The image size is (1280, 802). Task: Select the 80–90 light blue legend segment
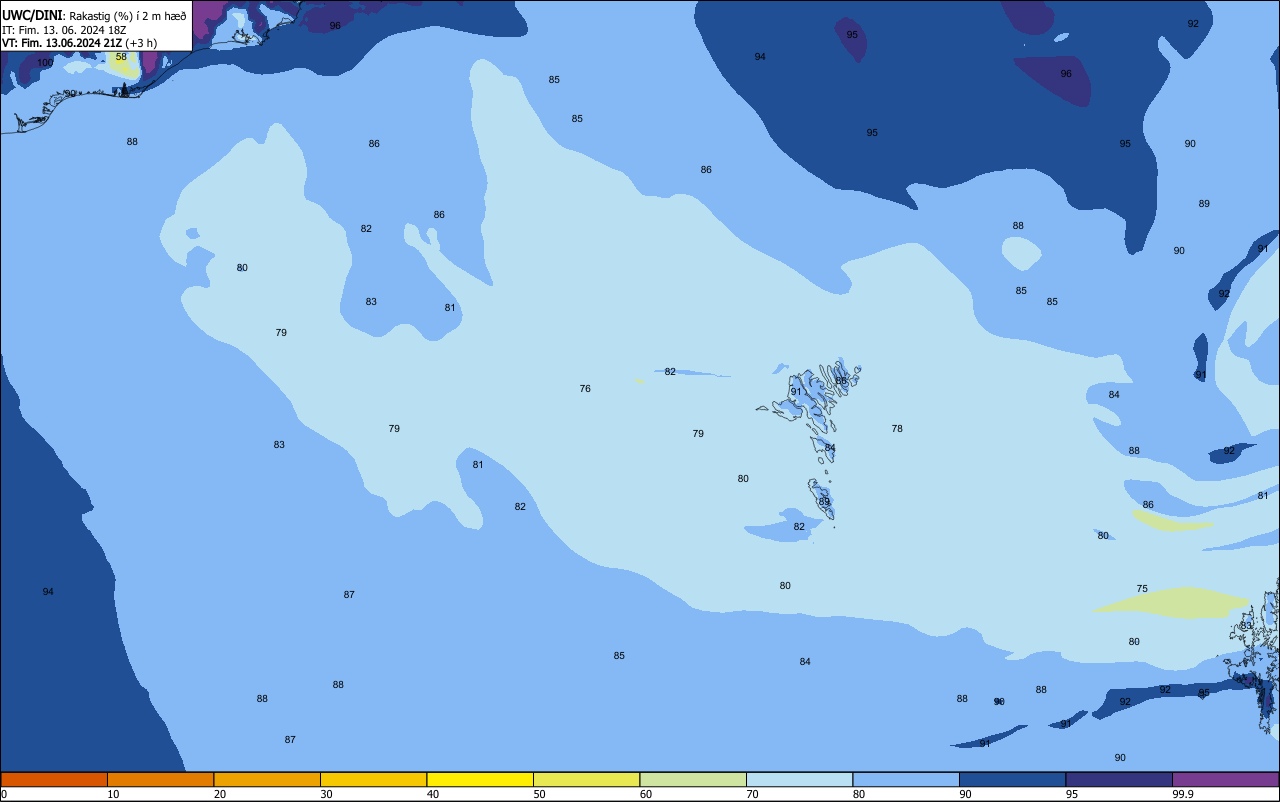coord(906,779)
